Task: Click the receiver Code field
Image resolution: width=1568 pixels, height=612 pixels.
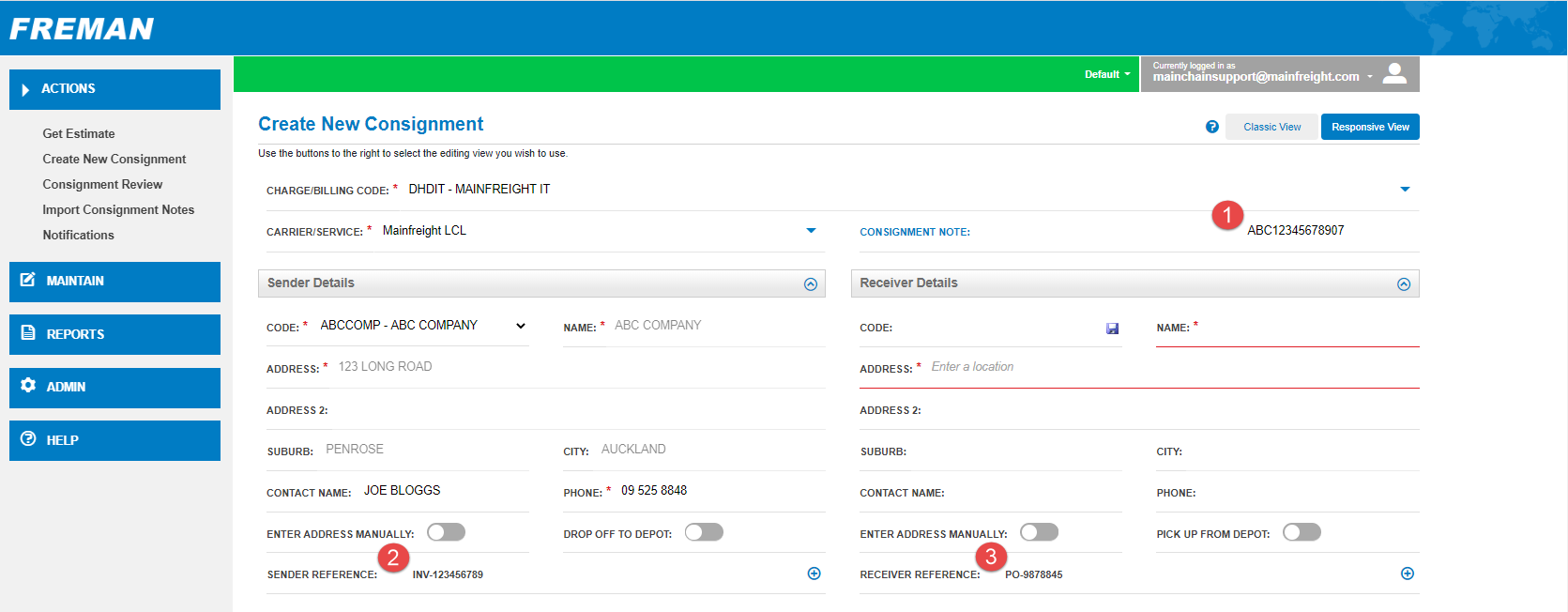Action: pos(999,328)
